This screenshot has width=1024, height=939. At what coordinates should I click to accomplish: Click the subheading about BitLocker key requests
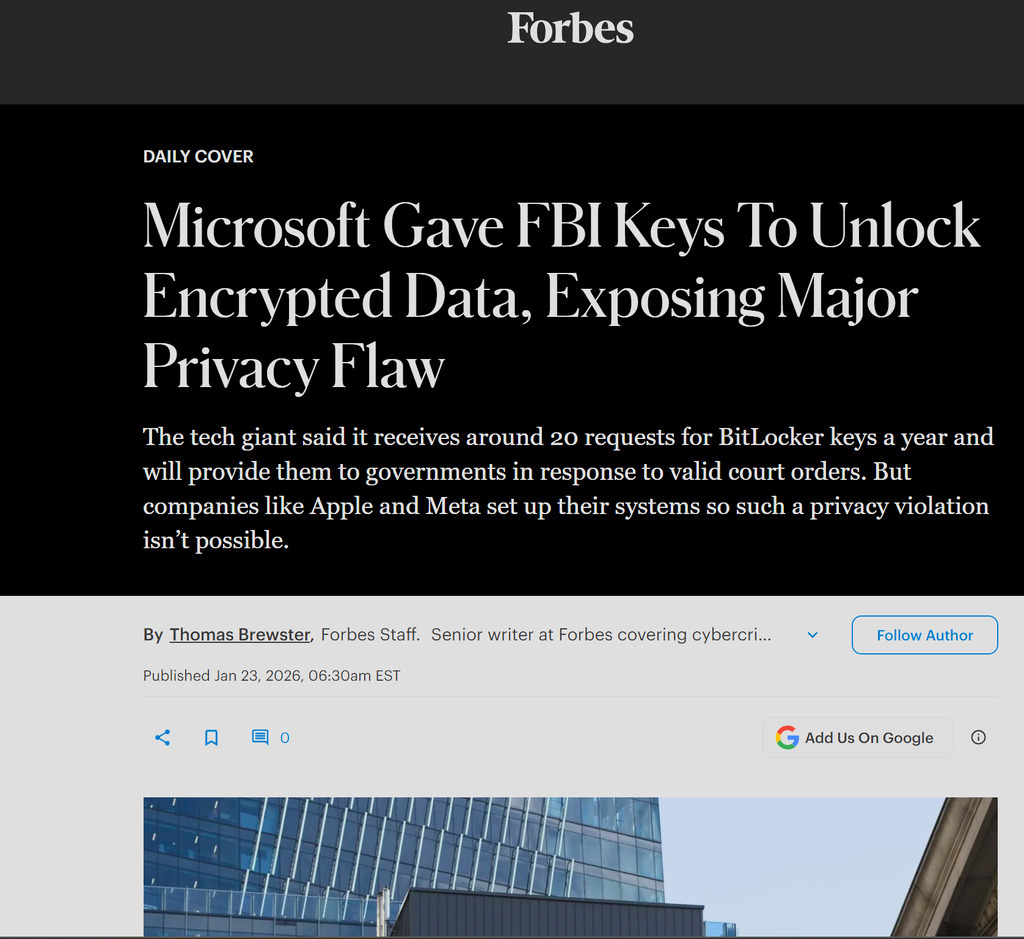[567, 490]
